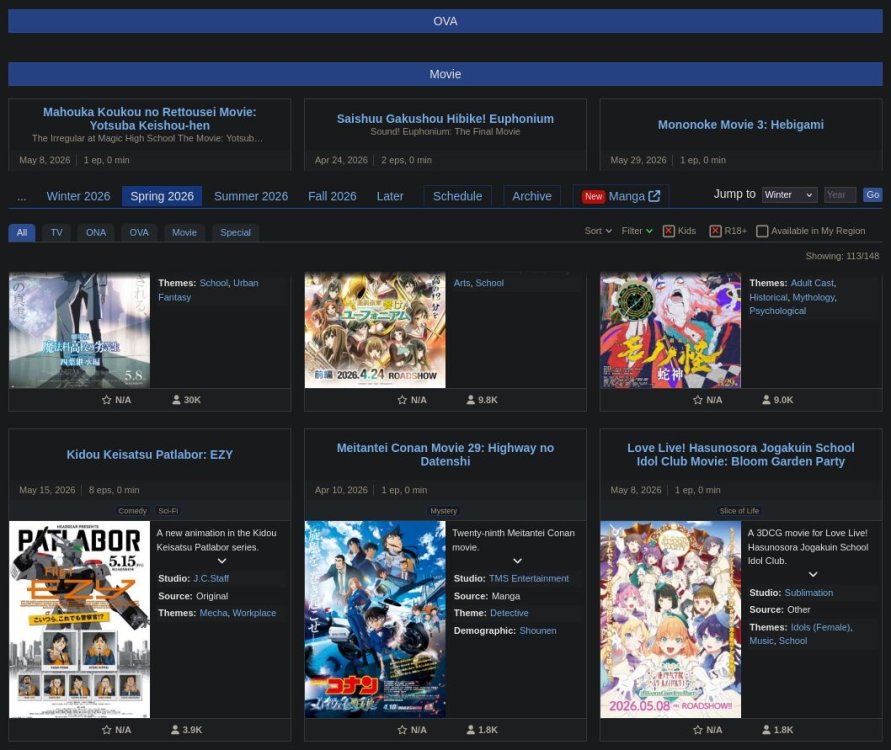Open the Sort dropdown
Viewport: 891px width, 750px height.
click(598, 231)
